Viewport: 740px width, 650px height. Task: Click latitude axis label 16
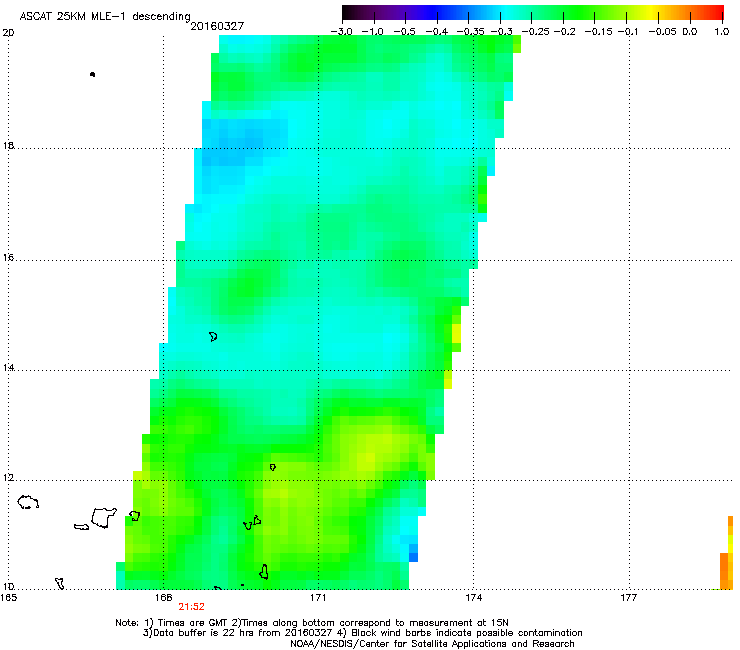tap(8, 258)
